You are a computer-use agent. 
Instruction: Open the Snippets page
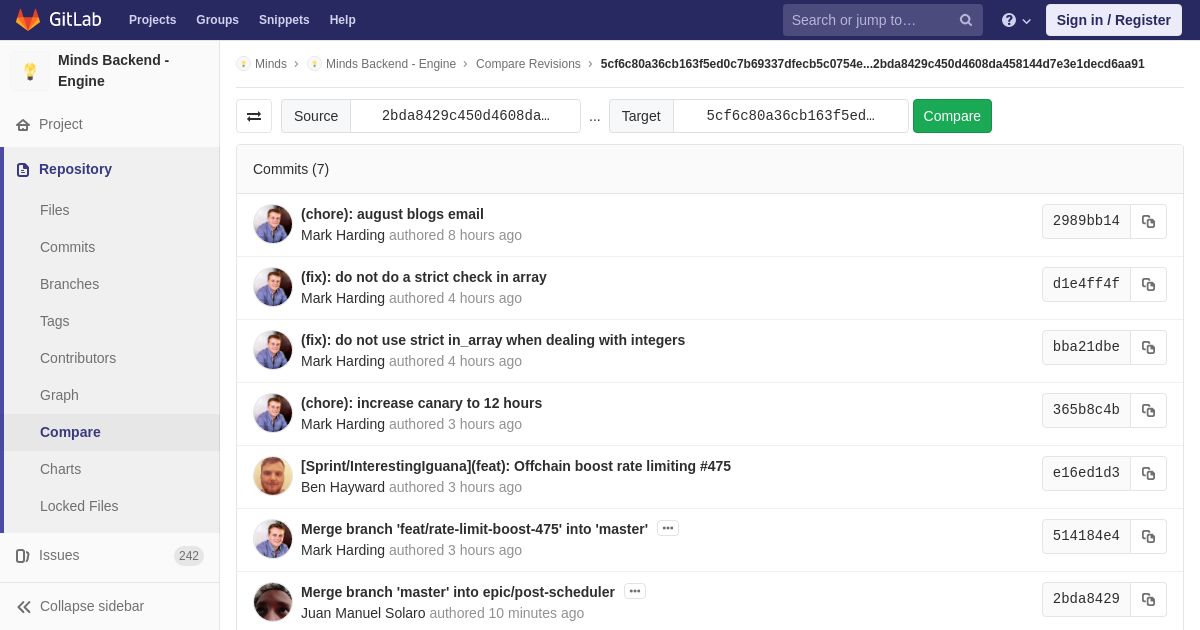[x=284, y=20]
